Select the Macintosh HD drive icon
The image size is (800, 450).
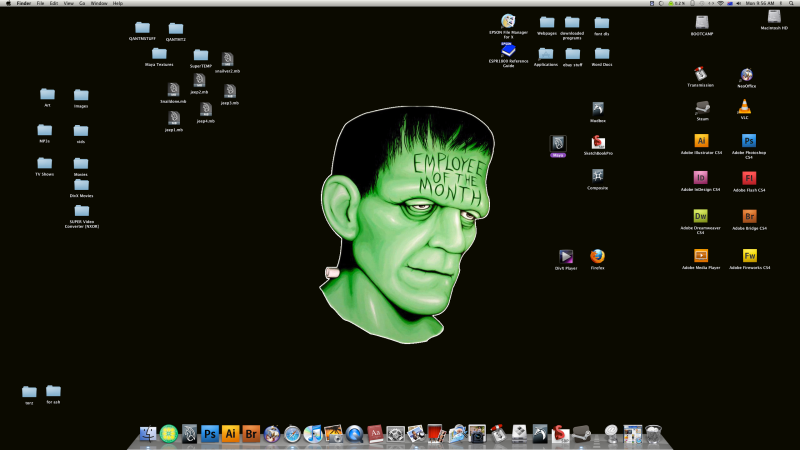click(774, 16)
